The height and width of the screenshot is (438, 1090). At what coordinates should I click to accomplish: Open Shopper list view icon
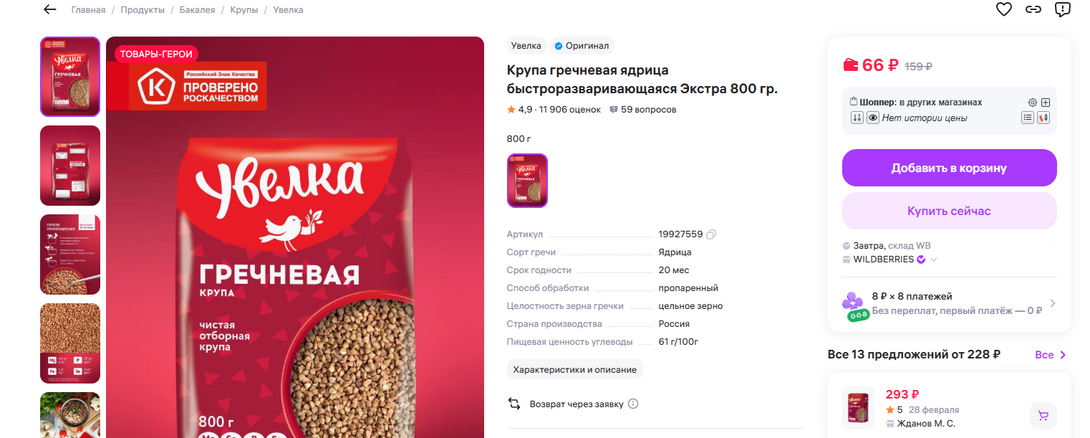1027,117
